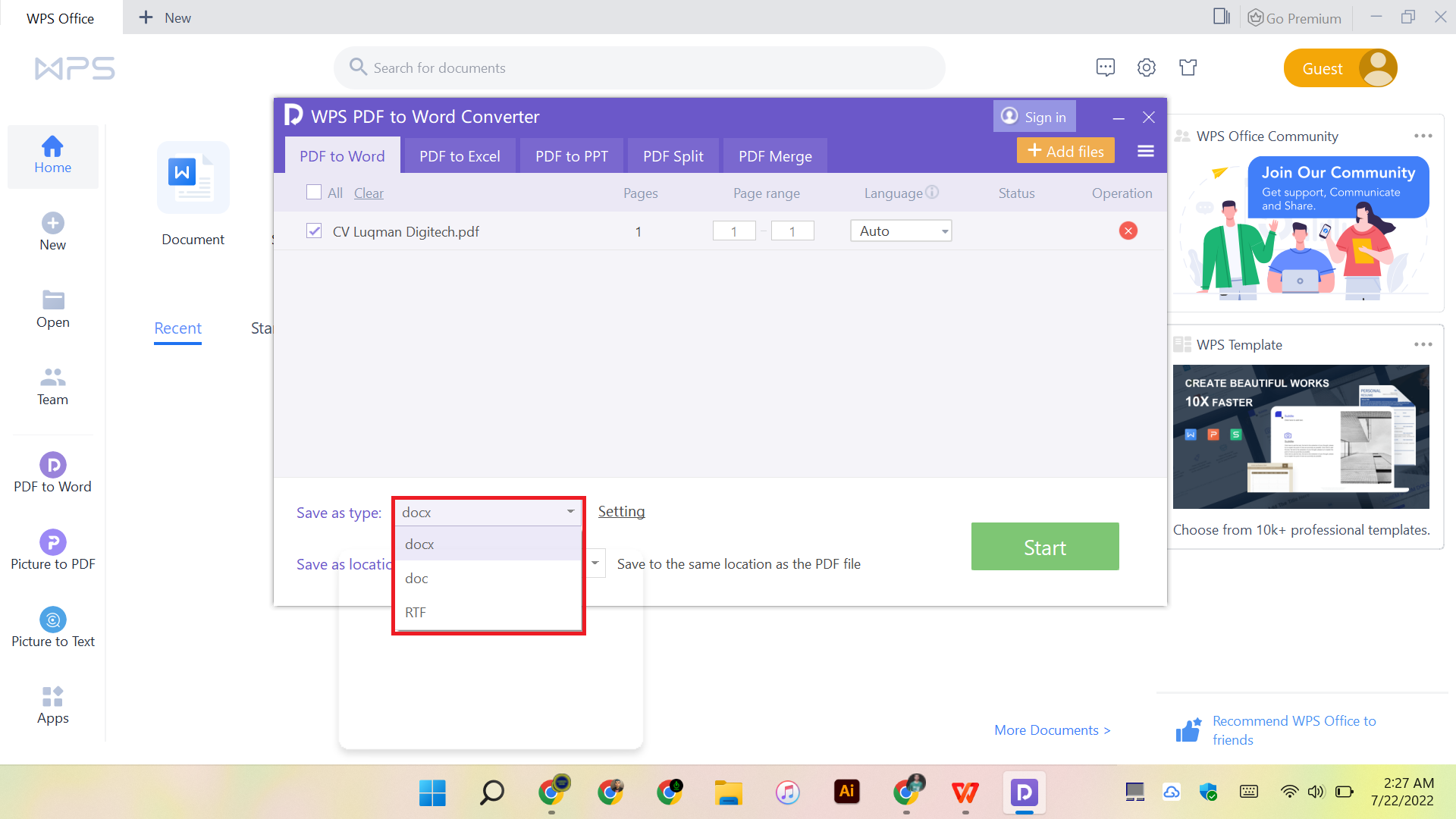Open More Documents link
The width and height of the screenshot is (1456, 819).
tap(1051, 730)
